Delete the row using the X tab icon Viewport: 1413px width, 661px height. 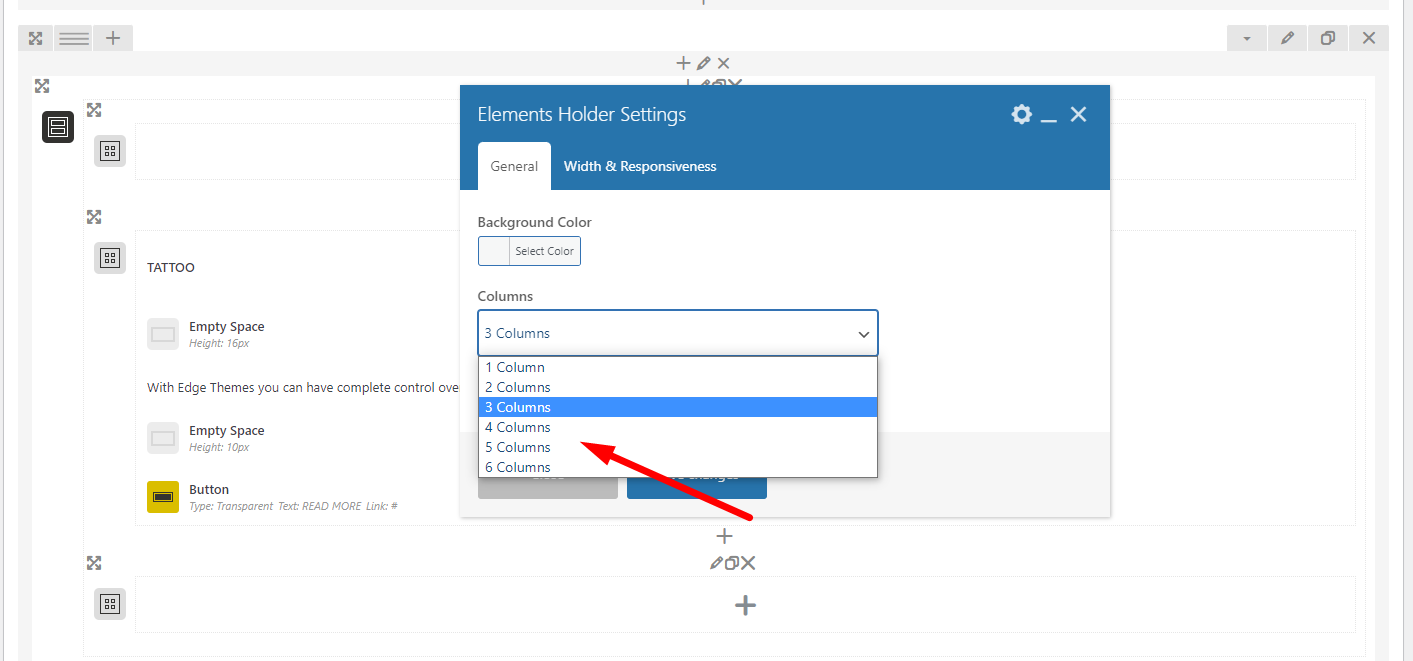click(x=1369, y=38)
